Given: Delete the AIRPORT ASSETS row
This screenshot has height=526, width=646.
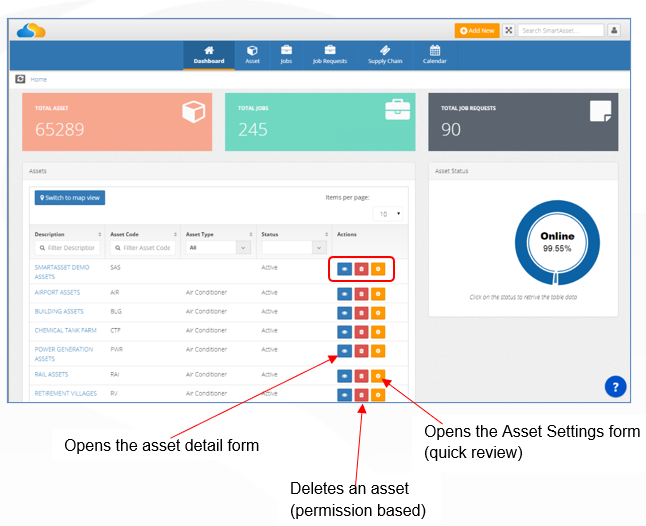Looking at the screenshot, I should (361, 294).
